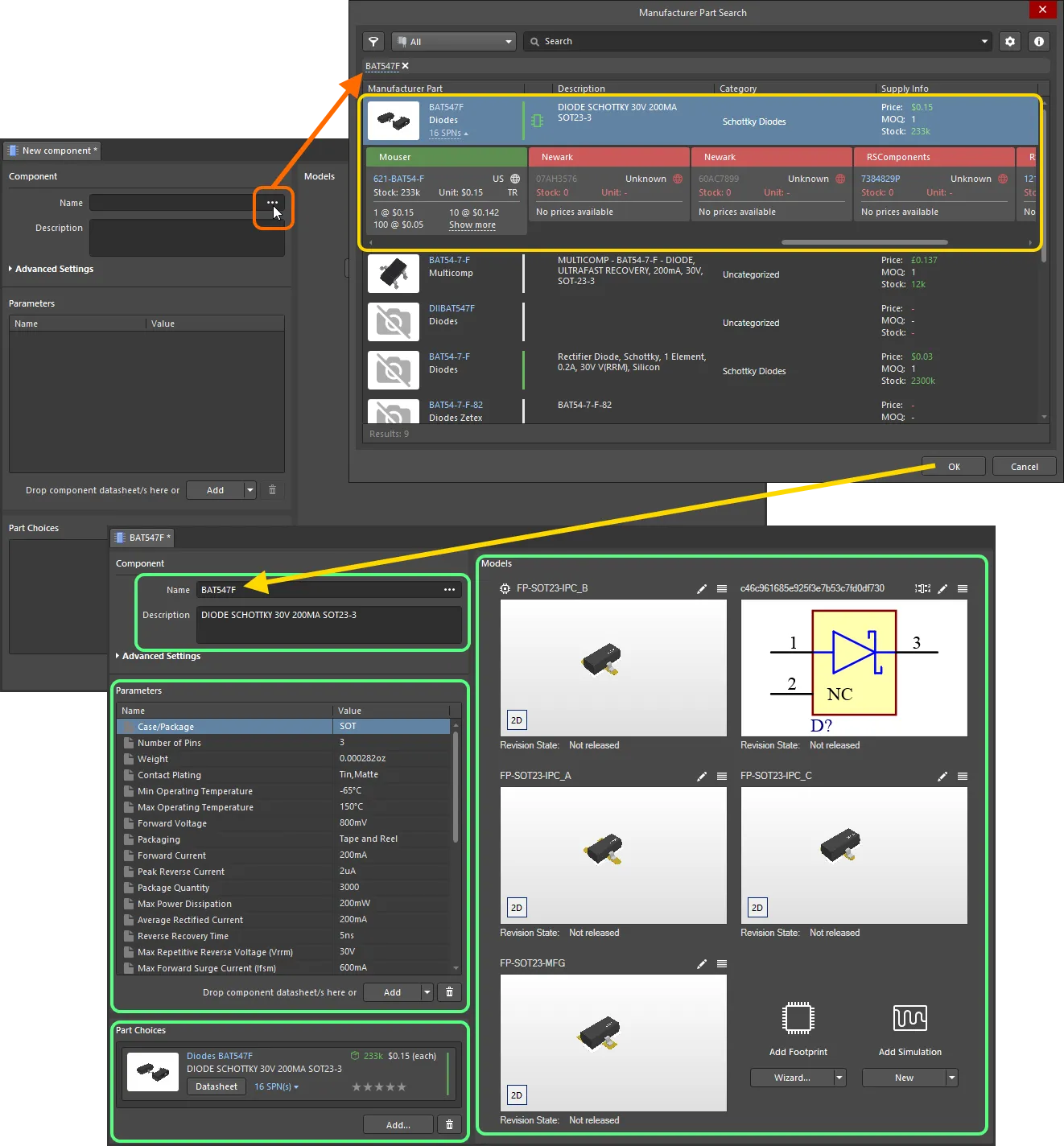The width and height of the screenshot is (1064, 1146).
Task: Click the footprint icon on FP-SOT23-IPC_B header
Action: (505, 589)
